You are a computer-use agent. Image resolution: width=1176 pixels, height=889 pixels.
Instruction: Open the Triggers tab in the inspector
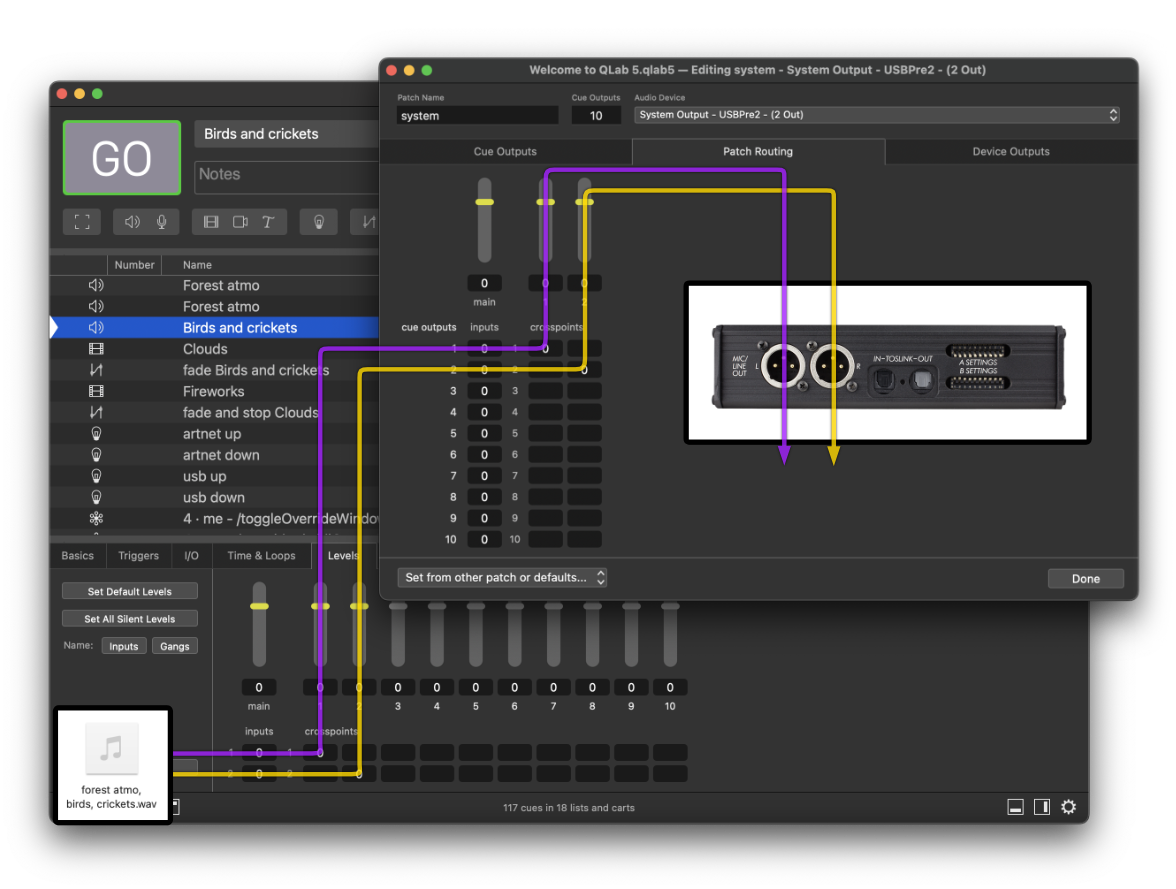(x=138, y=555)
